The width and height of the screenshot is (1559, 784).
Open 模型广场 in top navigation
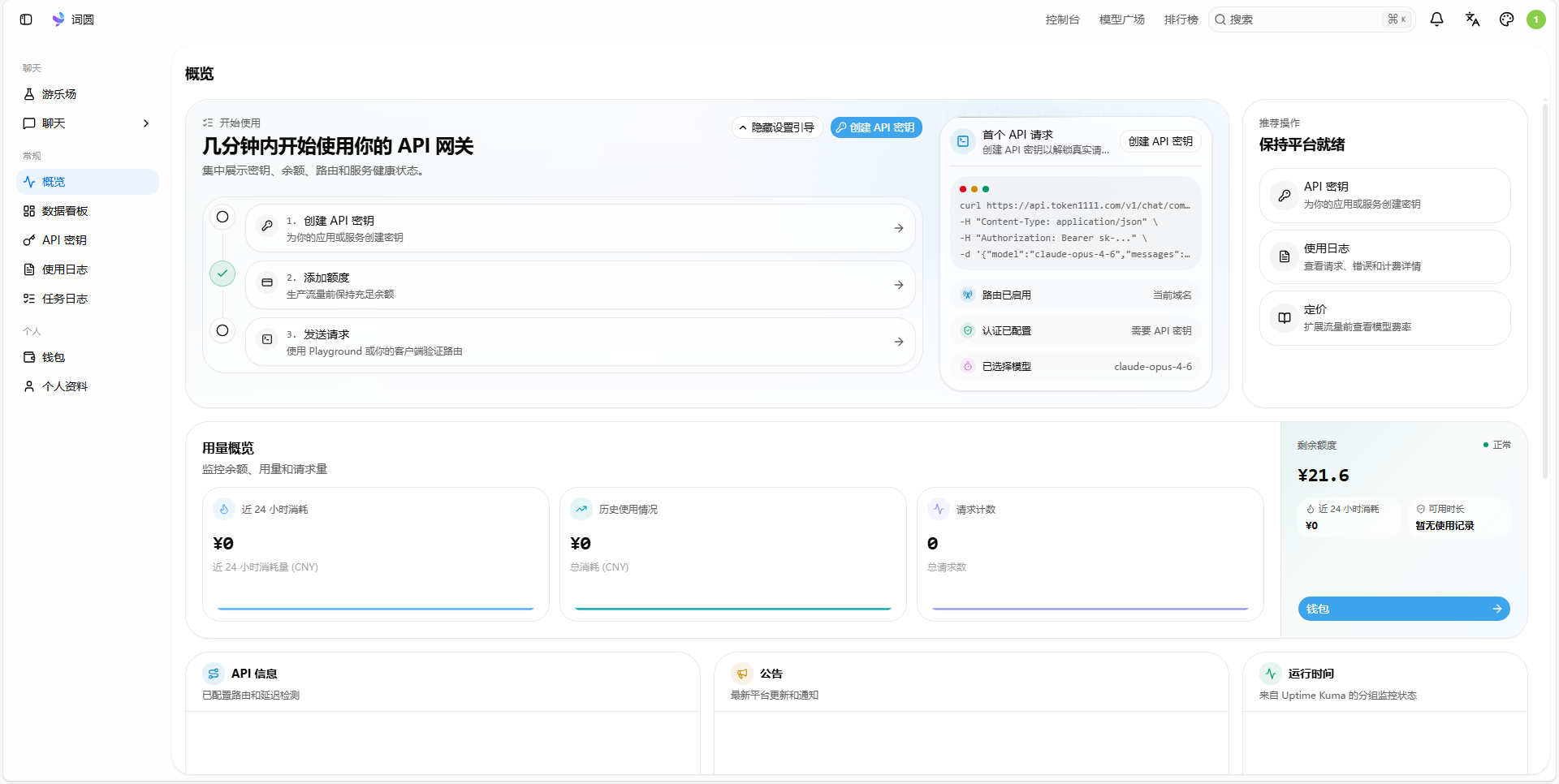tap(1122, 19)
